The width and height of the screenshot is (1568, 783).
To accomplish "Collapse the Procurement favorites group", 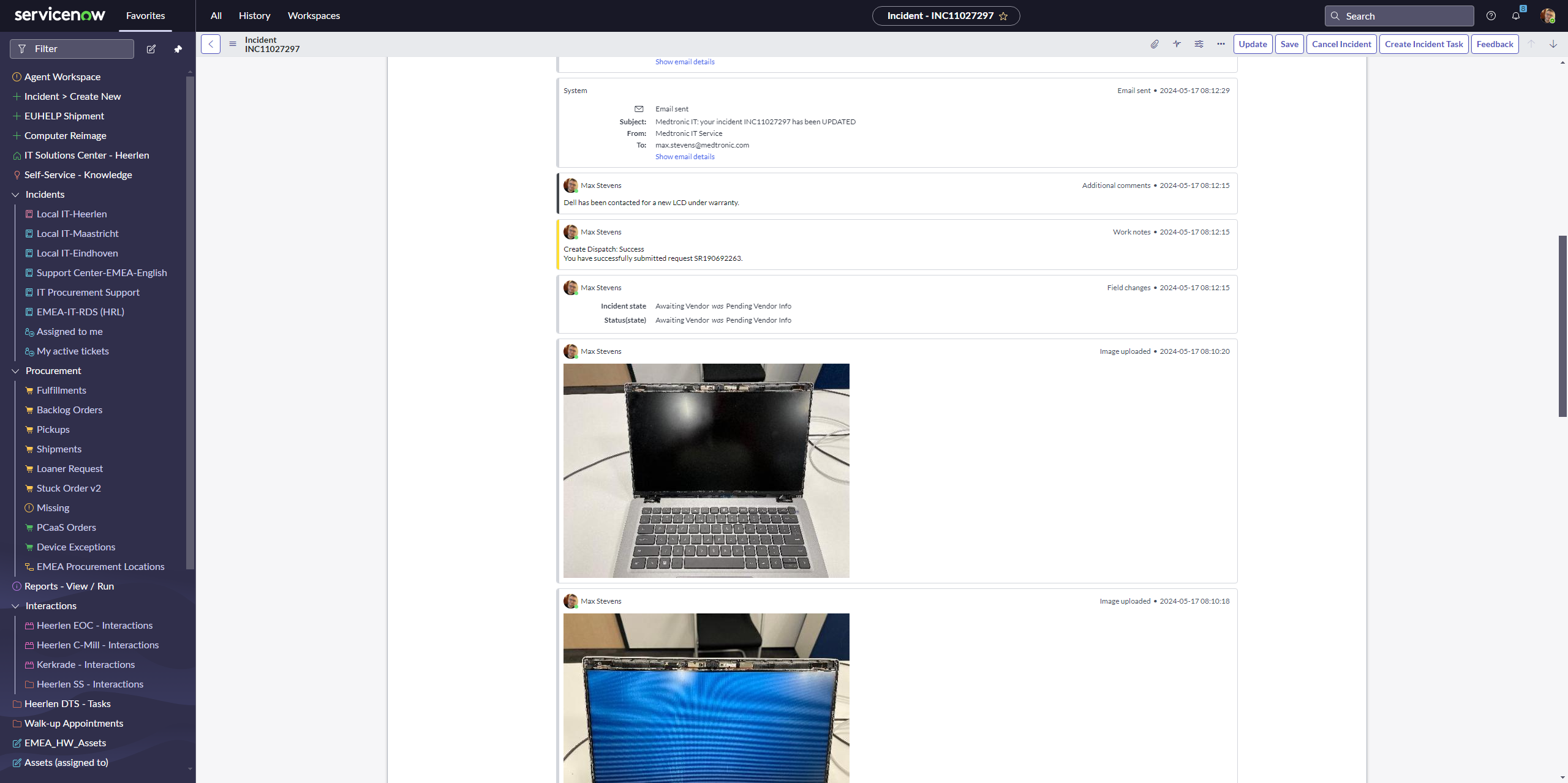I will pos(16,371).
